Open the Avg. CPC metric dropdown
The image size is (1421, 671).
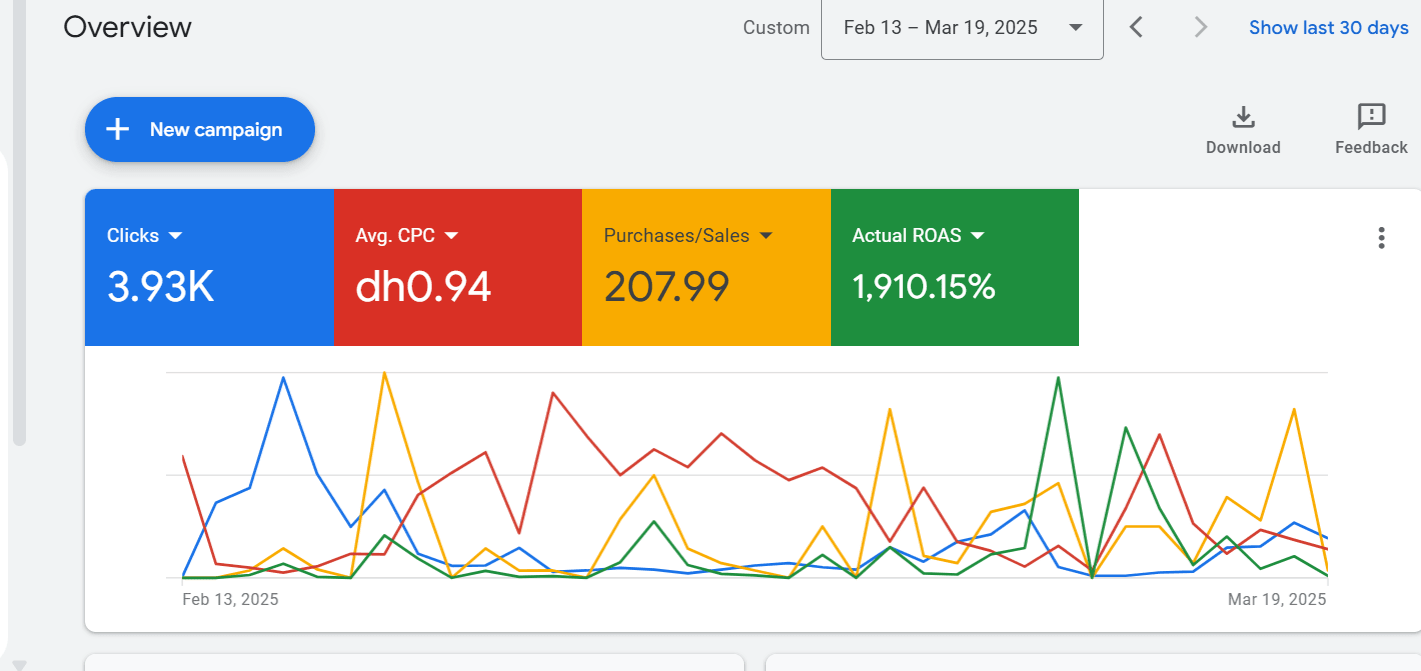click(x=451, y=236)
